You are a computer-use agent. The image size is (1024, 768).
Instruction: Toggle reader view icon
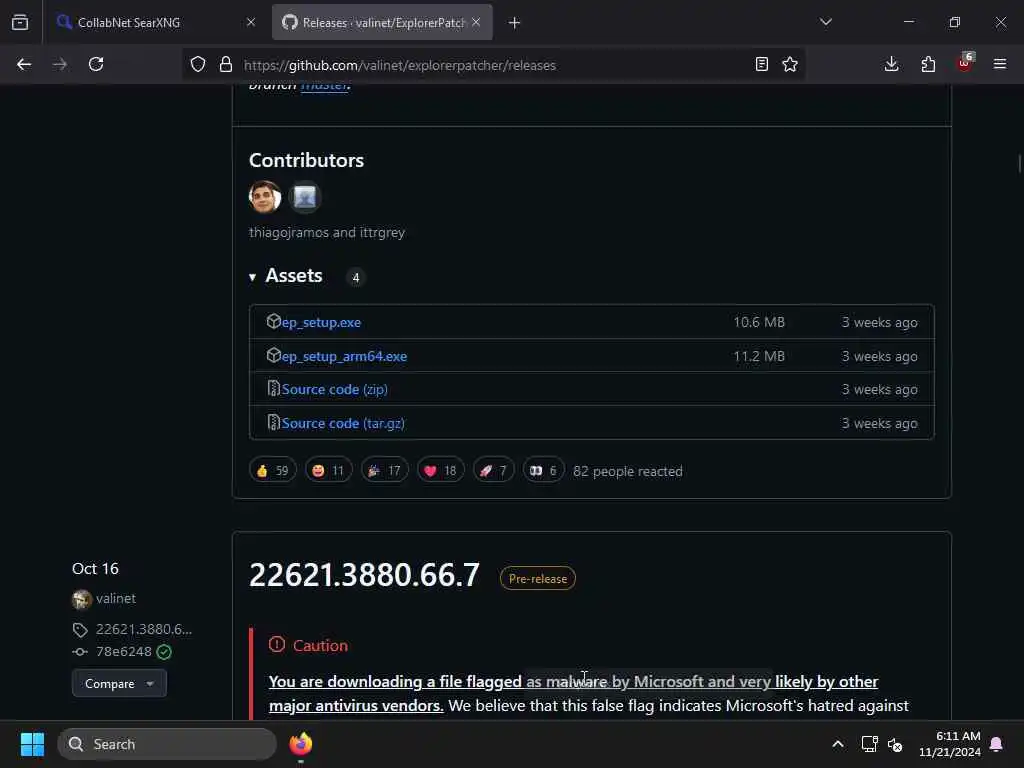(761, 64)
